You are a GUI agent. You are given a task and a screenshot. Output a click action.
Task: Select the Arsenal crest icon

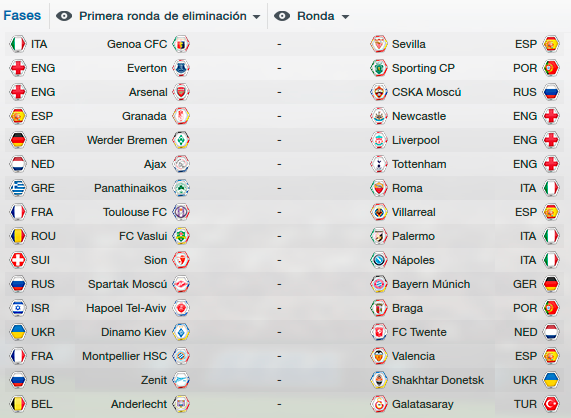pos(181,92)
